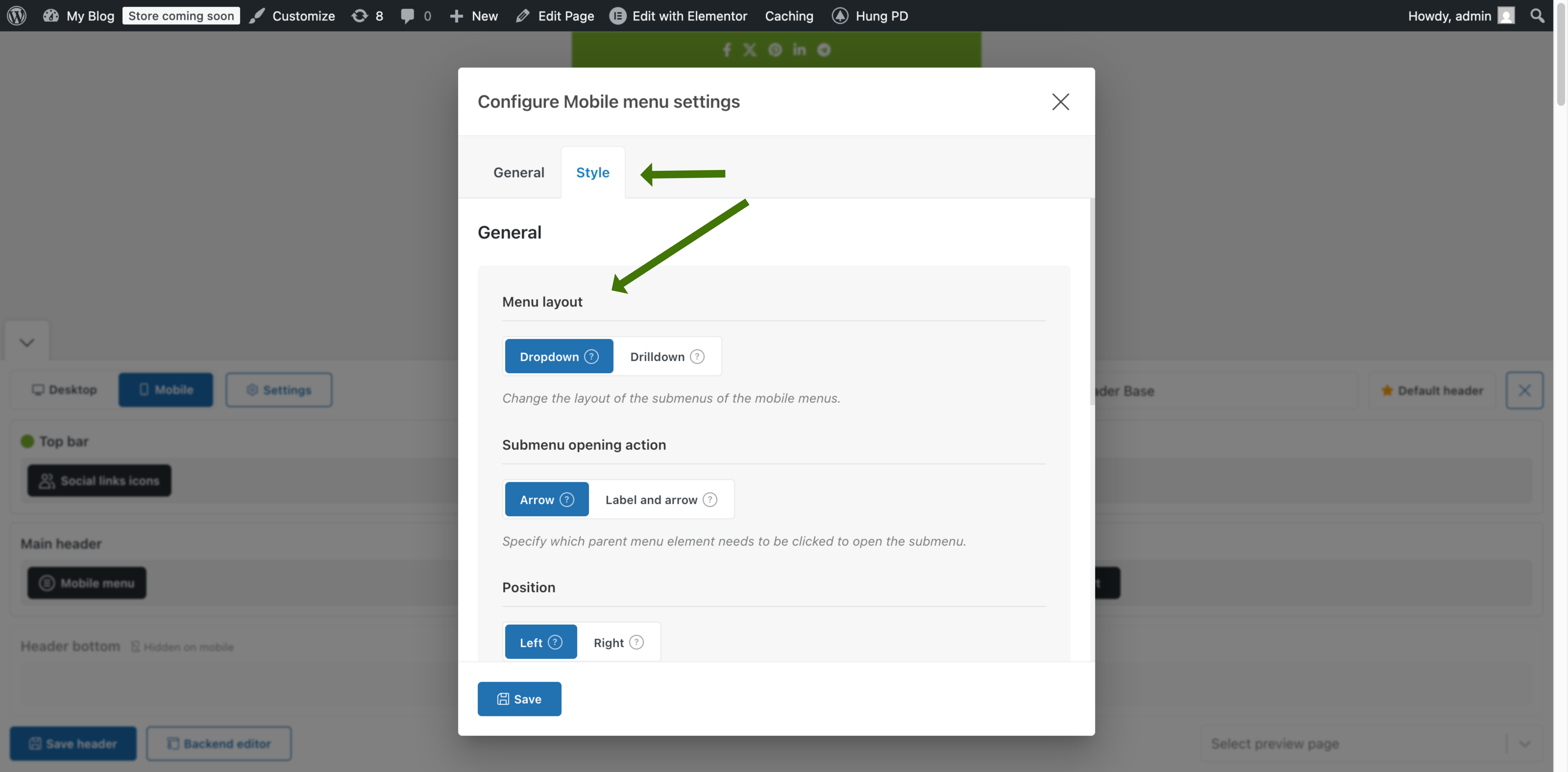The width and height of the screenshot is (1568, 772).
Task: Click LinkedIn icon in top bar
Action: pos(799,50)
